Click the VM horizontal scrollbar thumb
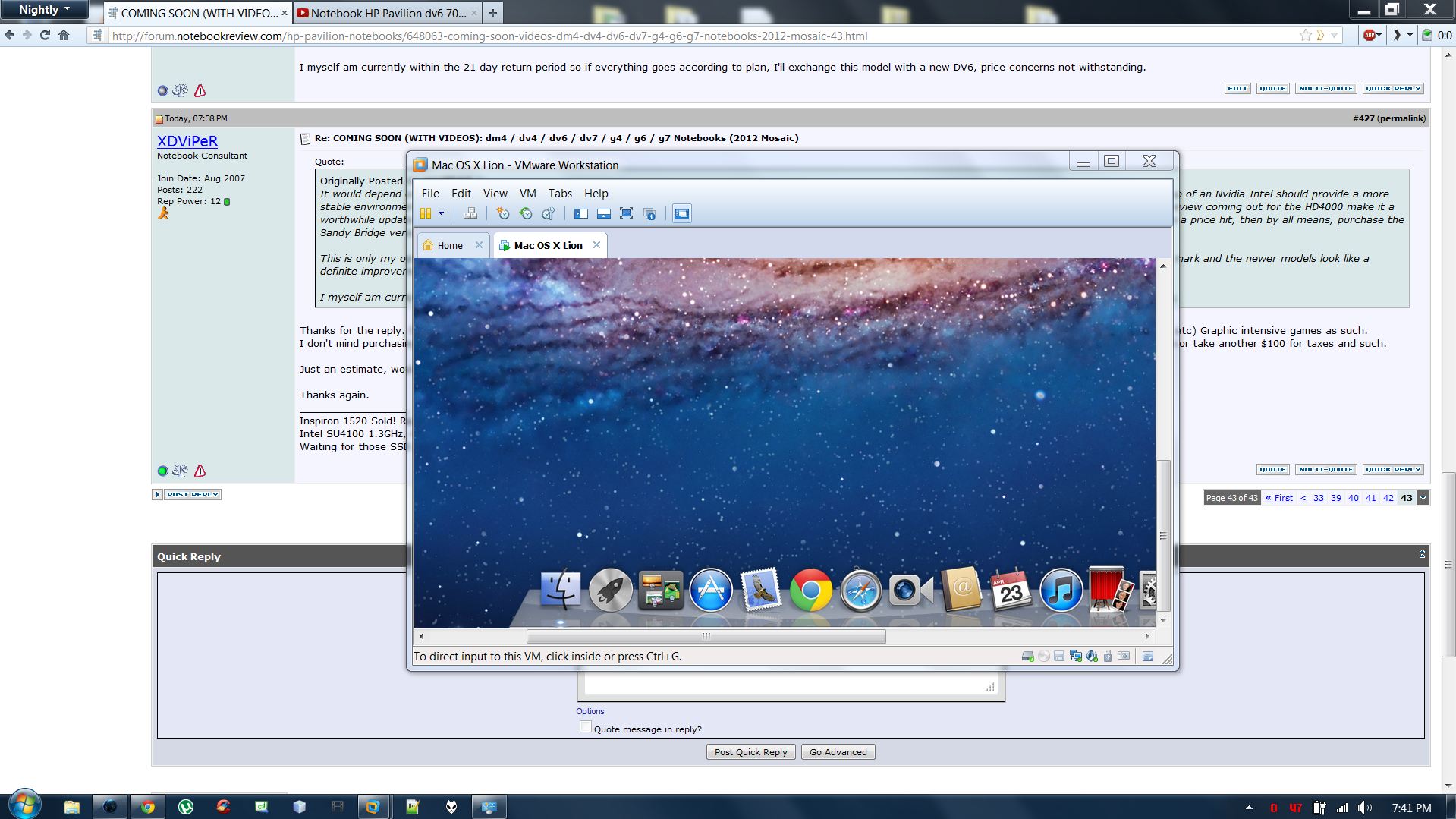 (x=706, y=636)
